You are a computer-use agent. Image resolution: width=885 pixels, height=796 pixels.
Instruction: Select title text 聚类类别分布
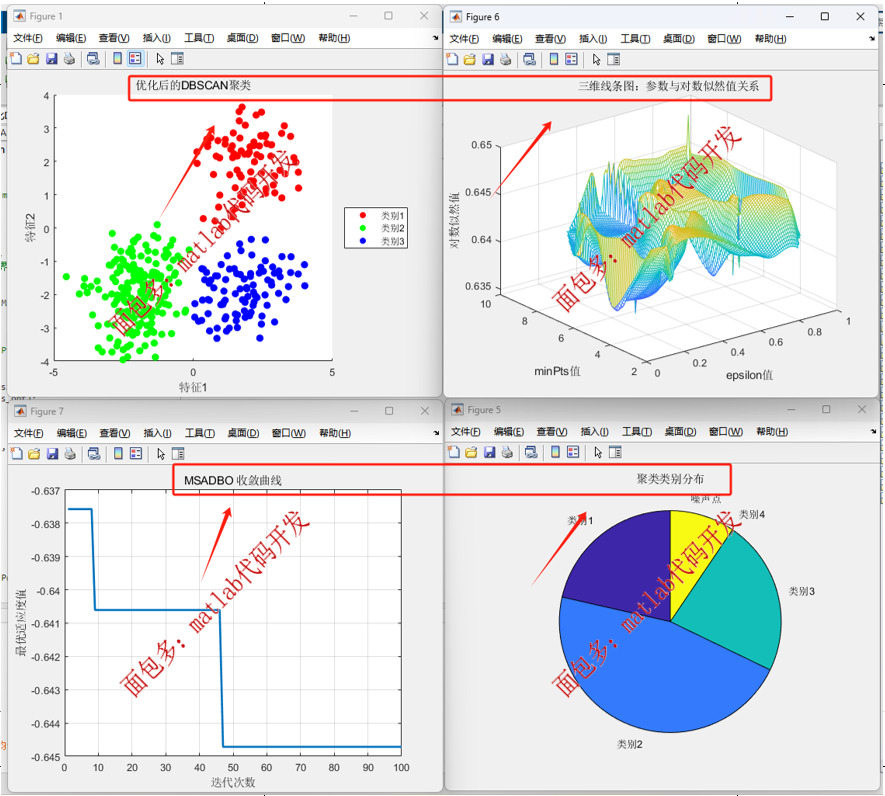(x=671, y=479)
